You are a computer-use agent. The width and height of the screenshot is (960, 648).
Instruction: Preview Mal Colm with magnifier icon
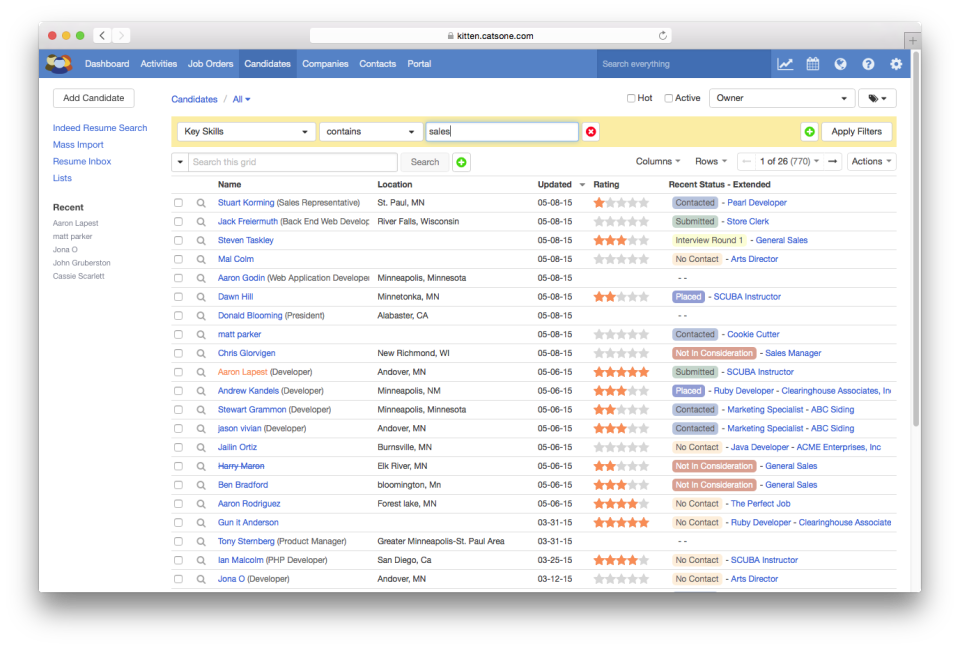pos(201,259)
